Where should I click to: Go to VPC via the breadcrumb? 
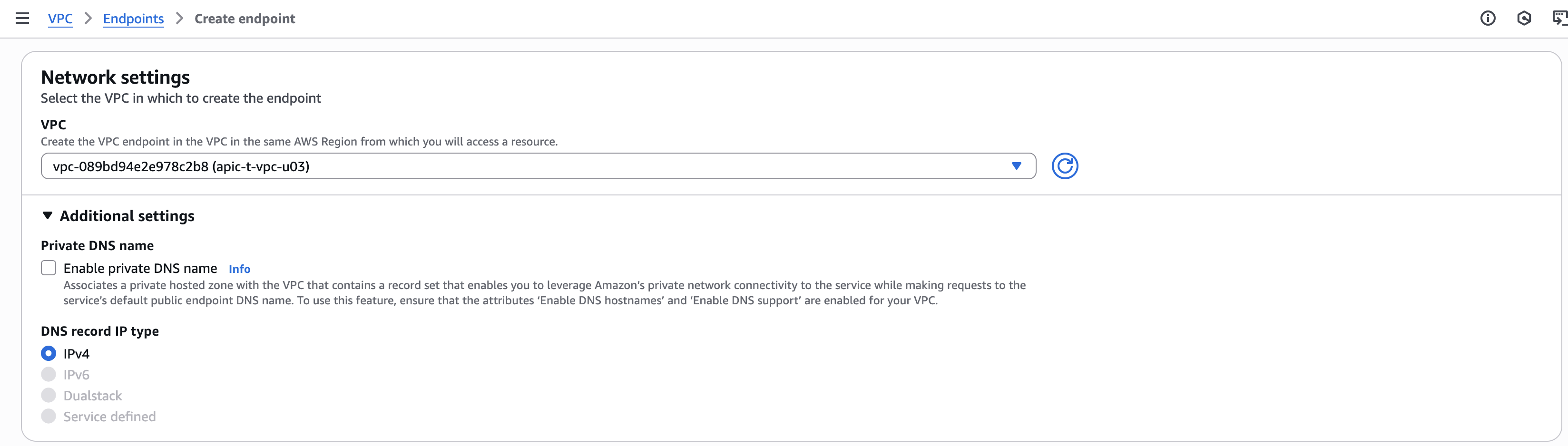tap(60, 19)
